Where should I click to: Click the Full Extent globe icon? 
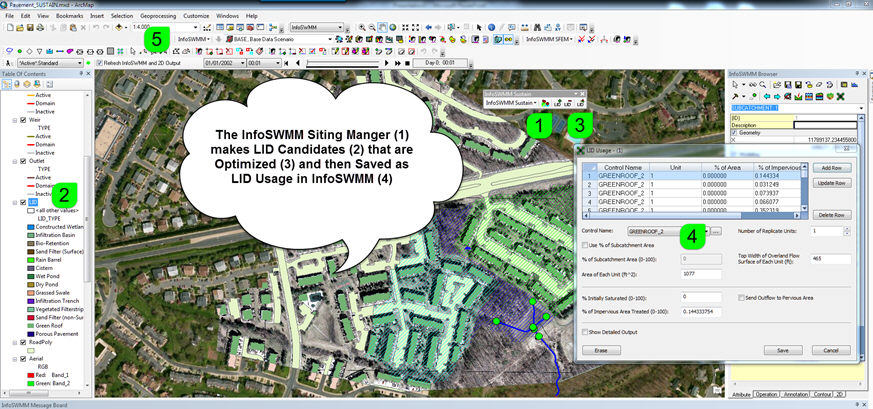[x=393, y=27]
